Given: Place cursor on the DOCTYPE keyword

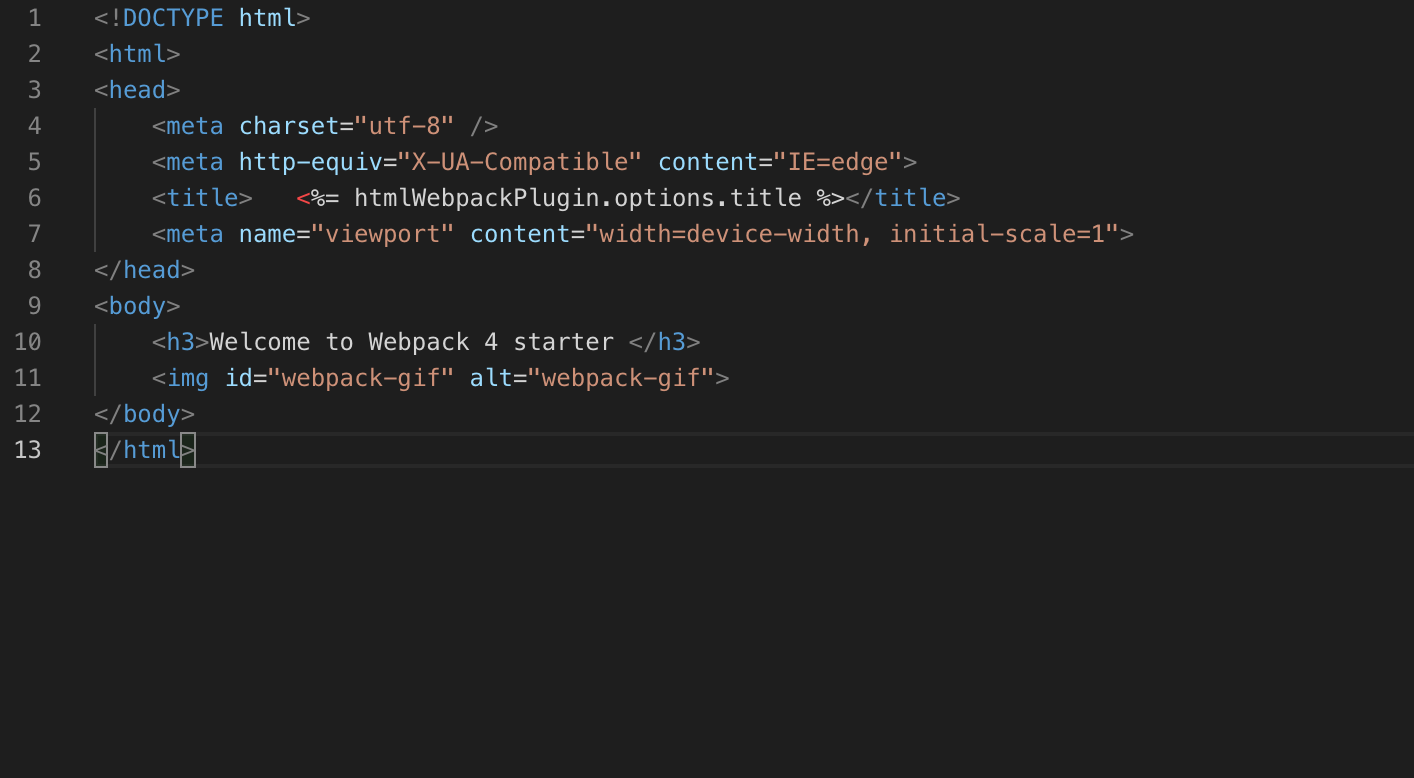Looking at the screenshot, I should (173, 18).
